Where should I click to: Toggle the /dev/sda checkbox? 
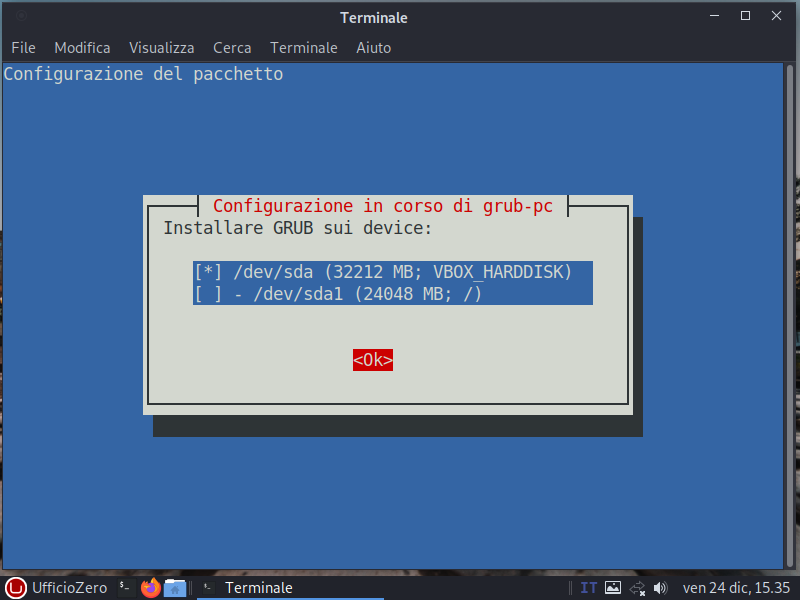[x=208, y=272]
